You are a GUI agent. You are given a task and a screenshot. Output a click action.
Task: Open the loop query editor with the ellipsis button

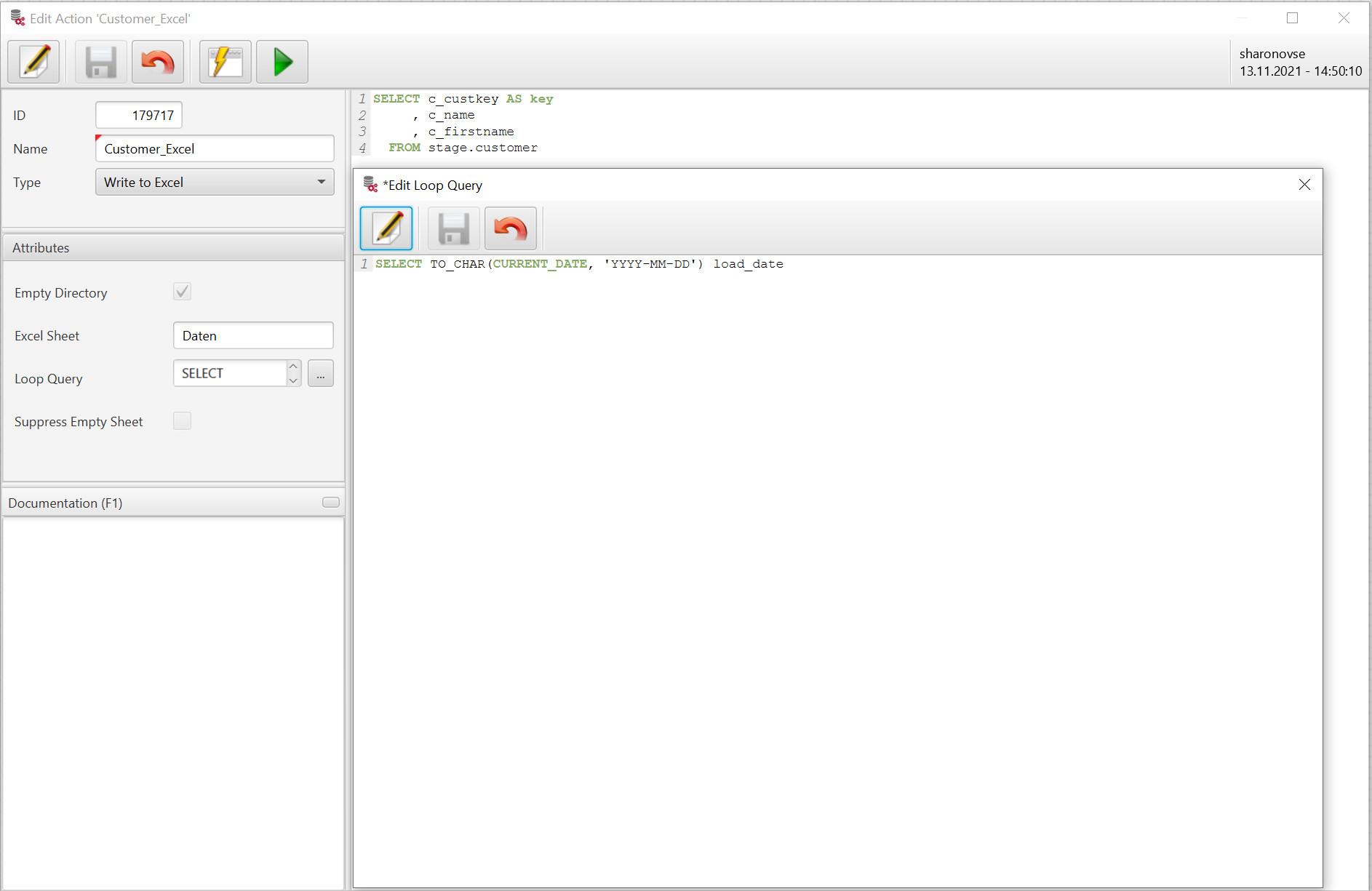coord(320,373)
